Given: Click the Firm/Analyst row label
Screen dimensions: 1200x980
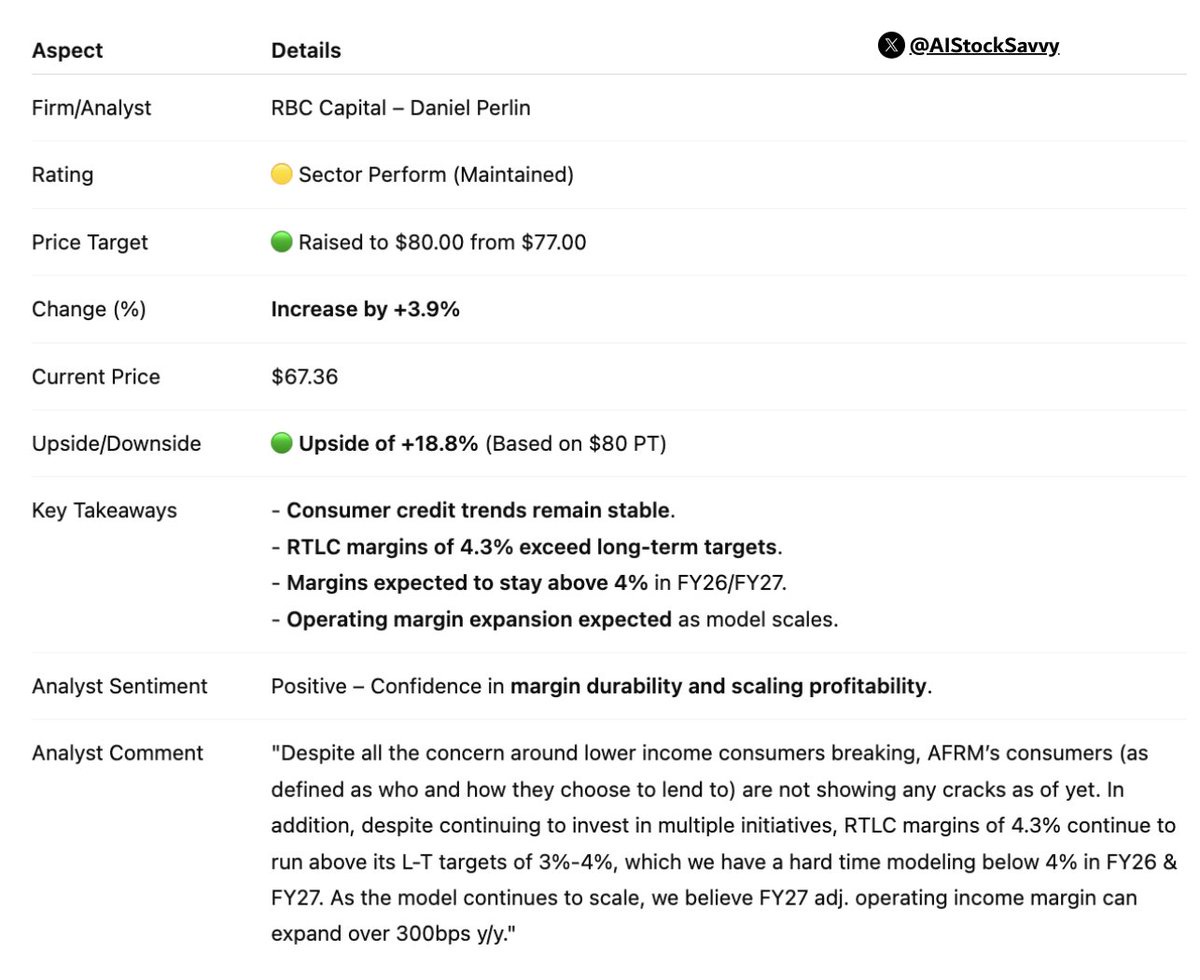Looking at the screenshot, I should pos(92,108).
